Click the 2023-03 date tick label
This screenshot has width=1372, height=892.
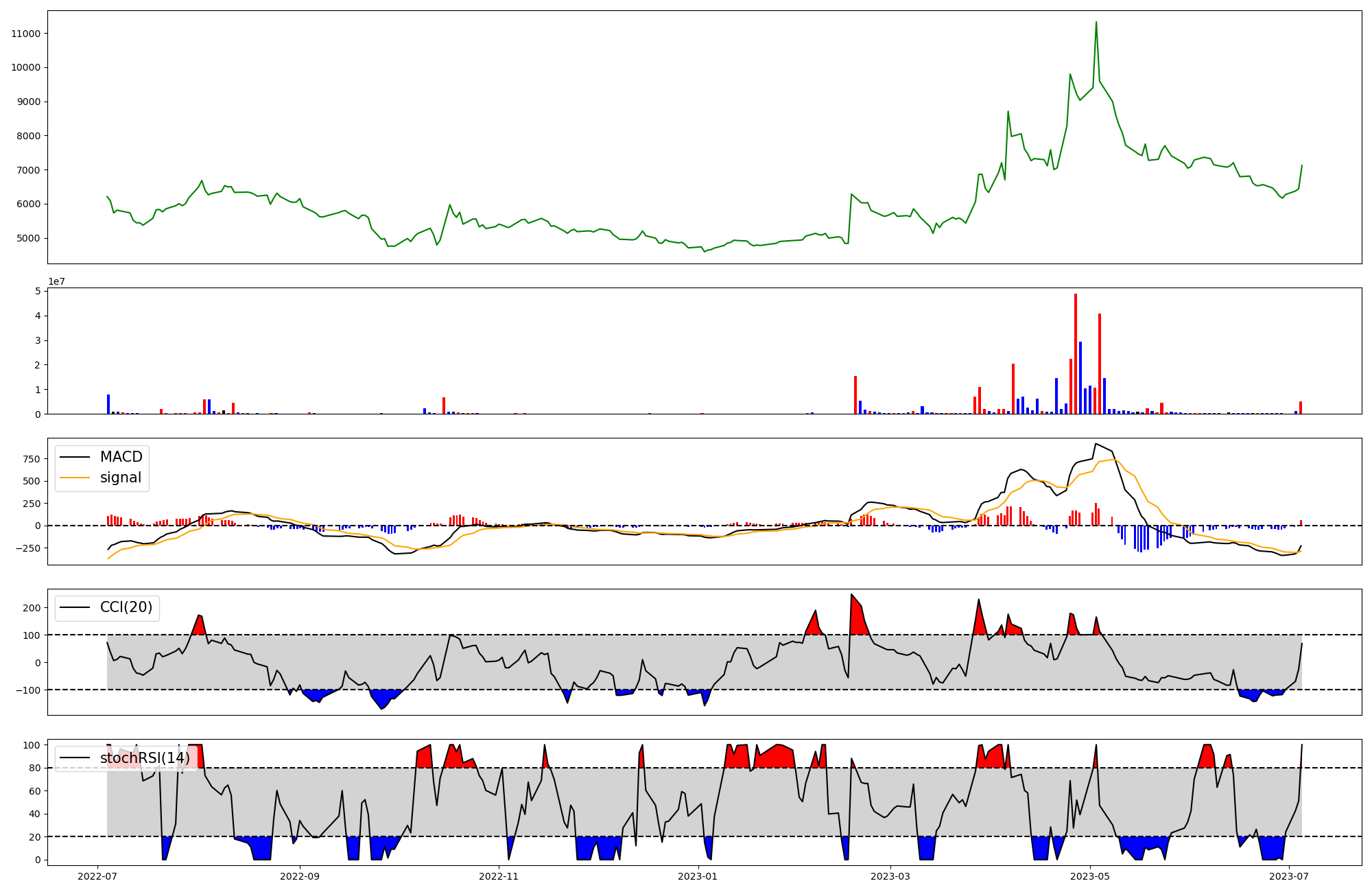tap(890, 876)
